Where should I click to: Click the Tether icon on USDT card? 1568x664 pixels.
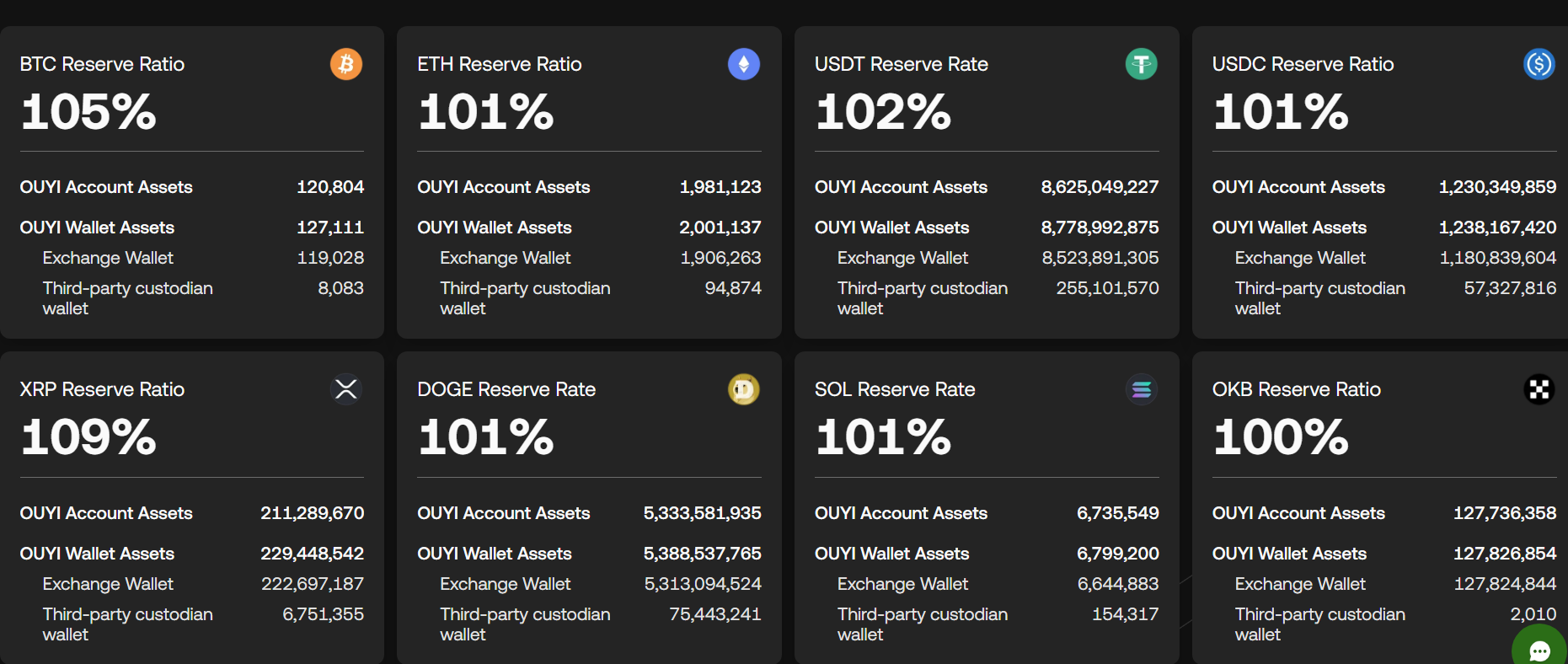click(1141, 64)
